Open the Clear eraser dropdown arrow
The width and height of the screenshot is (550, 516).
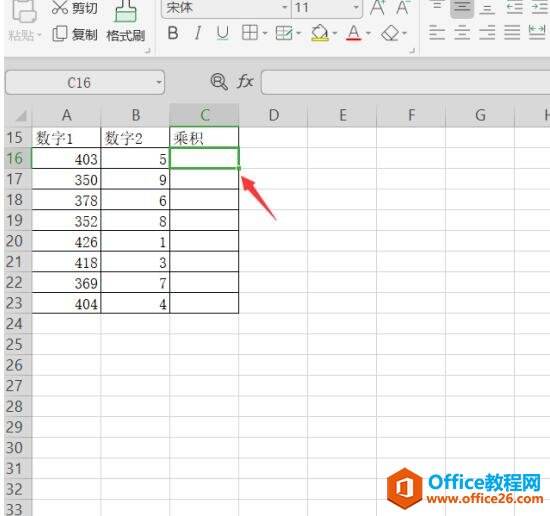(x=404, y=33)
